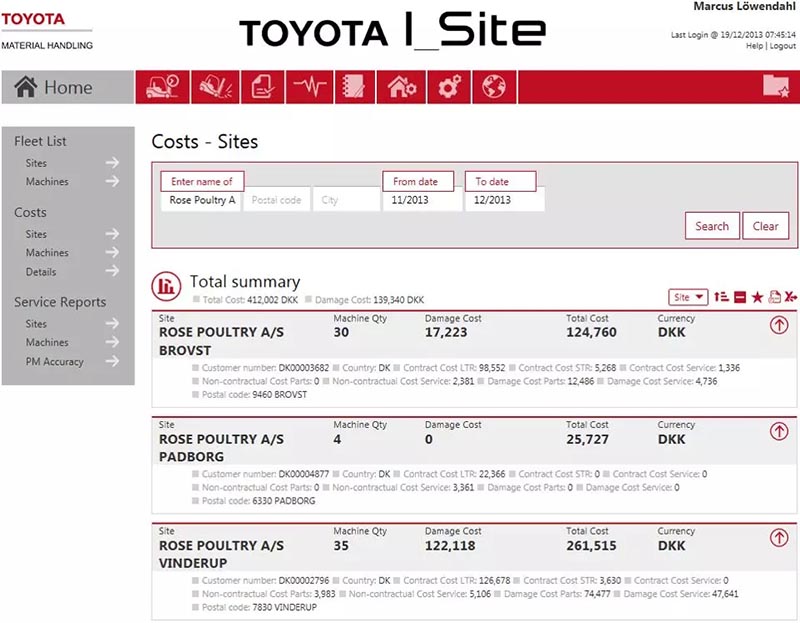Screen dimensions: 800x623
Task: Open the globe icon in the toolbar
Action: 494,87
